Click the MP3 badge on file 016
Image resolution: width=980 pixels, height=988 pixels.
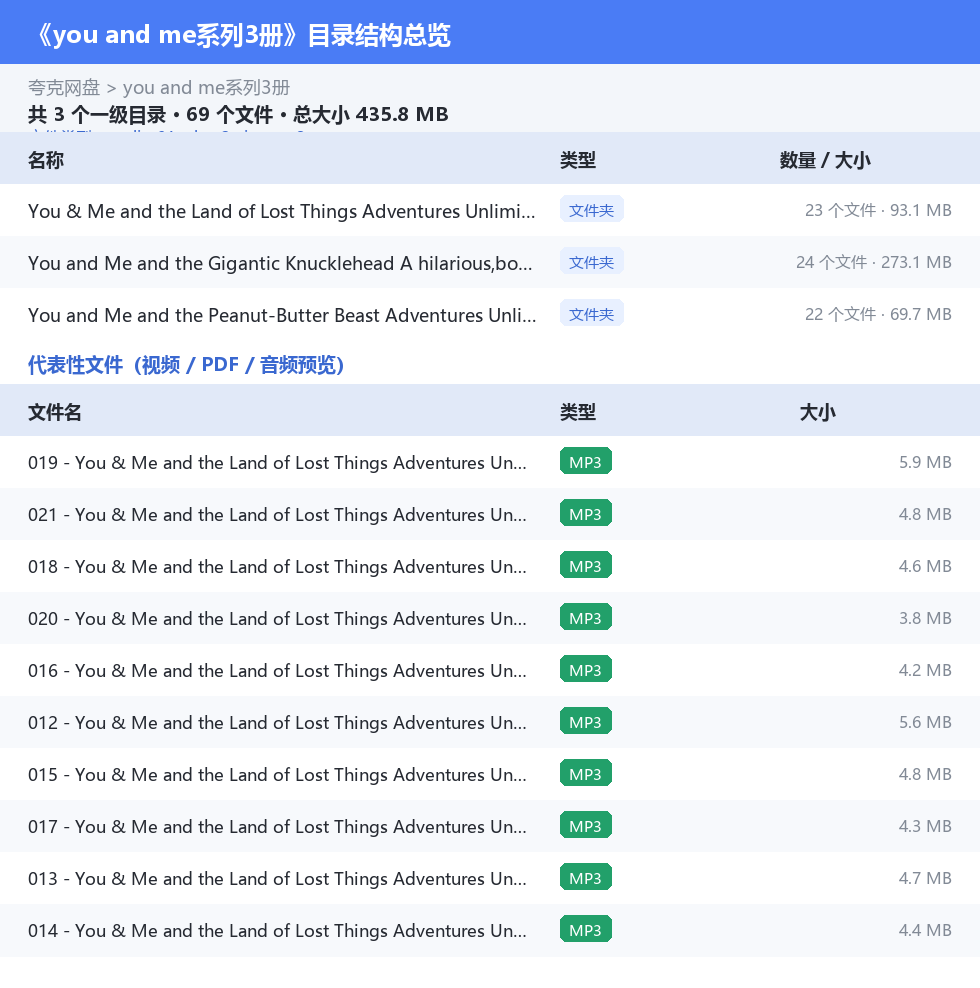click(x=585, y=669)
